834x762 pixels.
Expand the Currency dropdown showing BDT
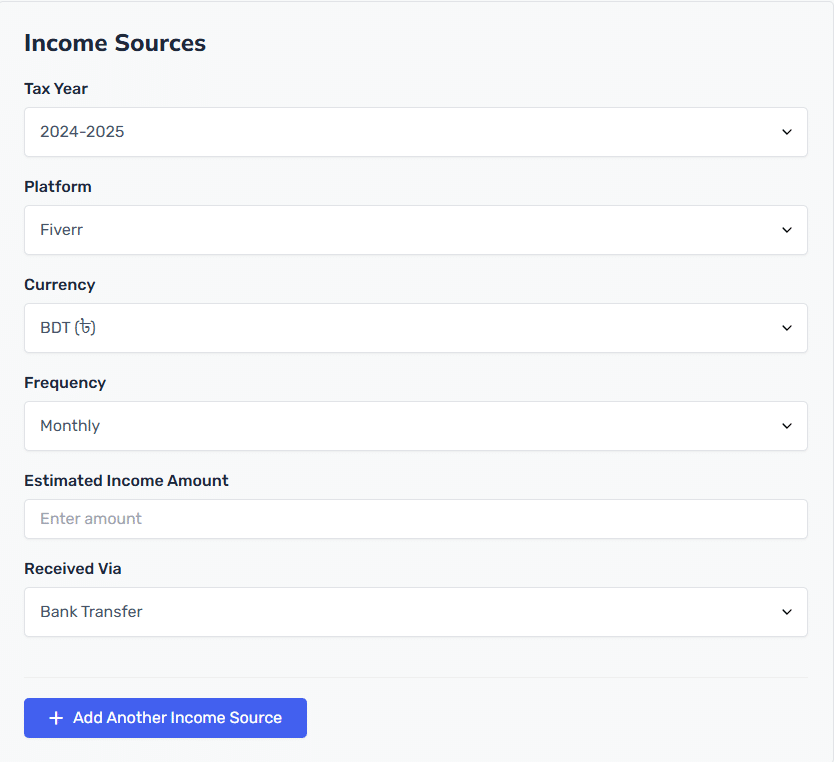tap(416, 328)
